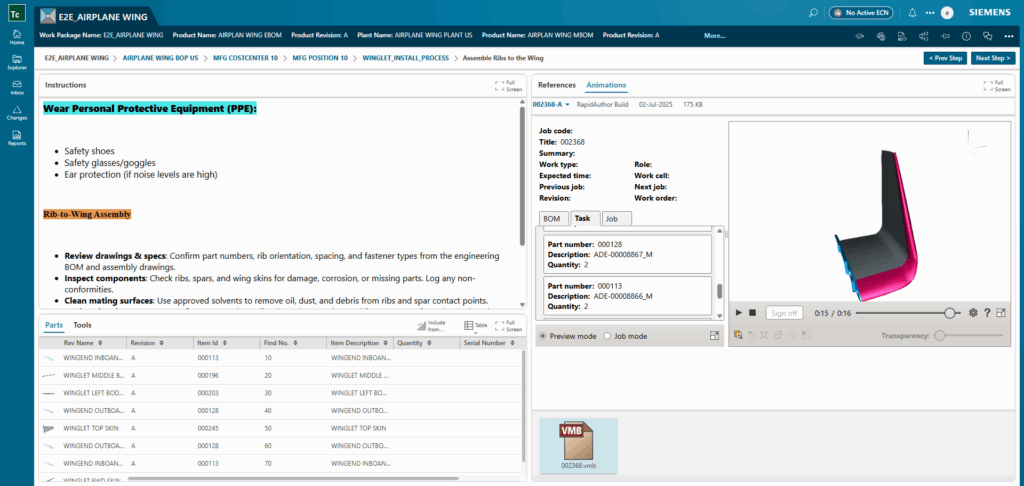Expand More... in the header properties
The width and height of the screenshot is (1024, 486).
[714, 35]
